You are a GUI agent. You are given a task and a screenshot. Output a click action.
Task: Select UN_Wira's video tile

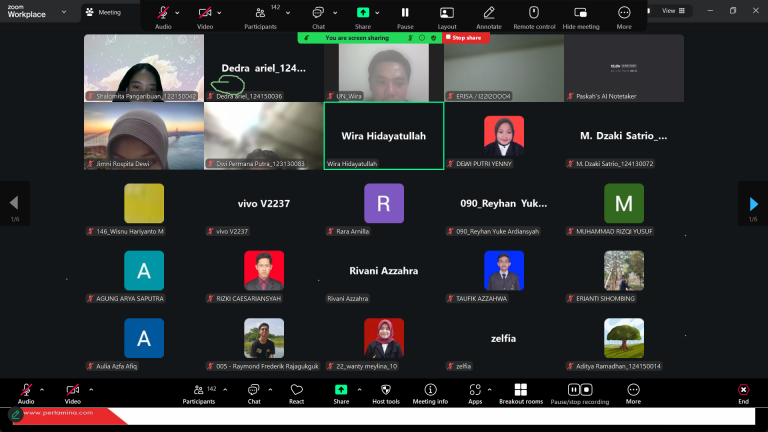click(x=384, y=68)
